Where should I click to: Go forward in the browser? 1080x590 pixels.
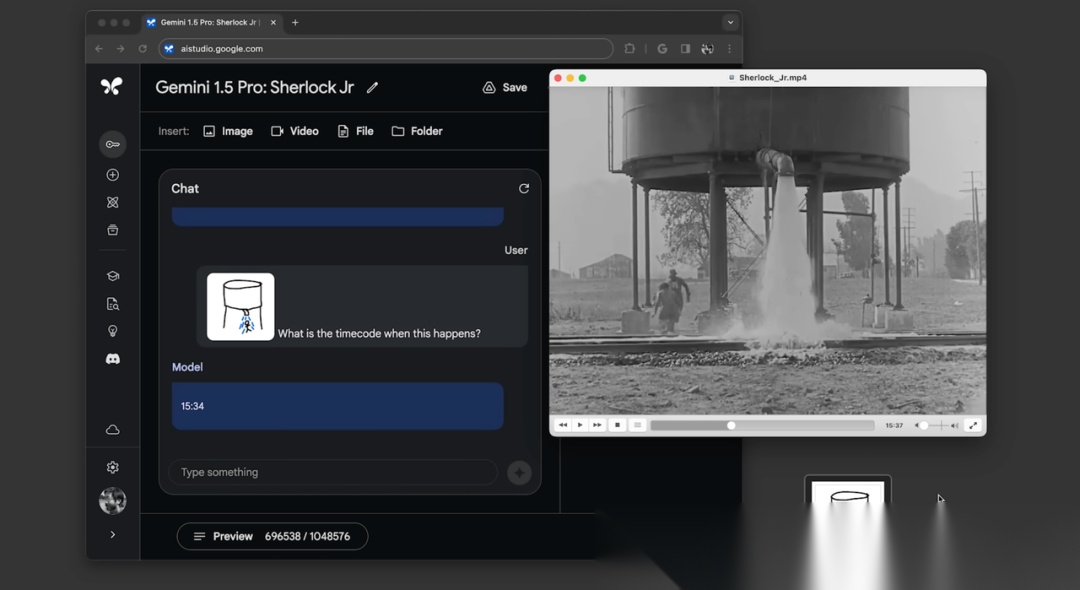[x=121, y=49]
